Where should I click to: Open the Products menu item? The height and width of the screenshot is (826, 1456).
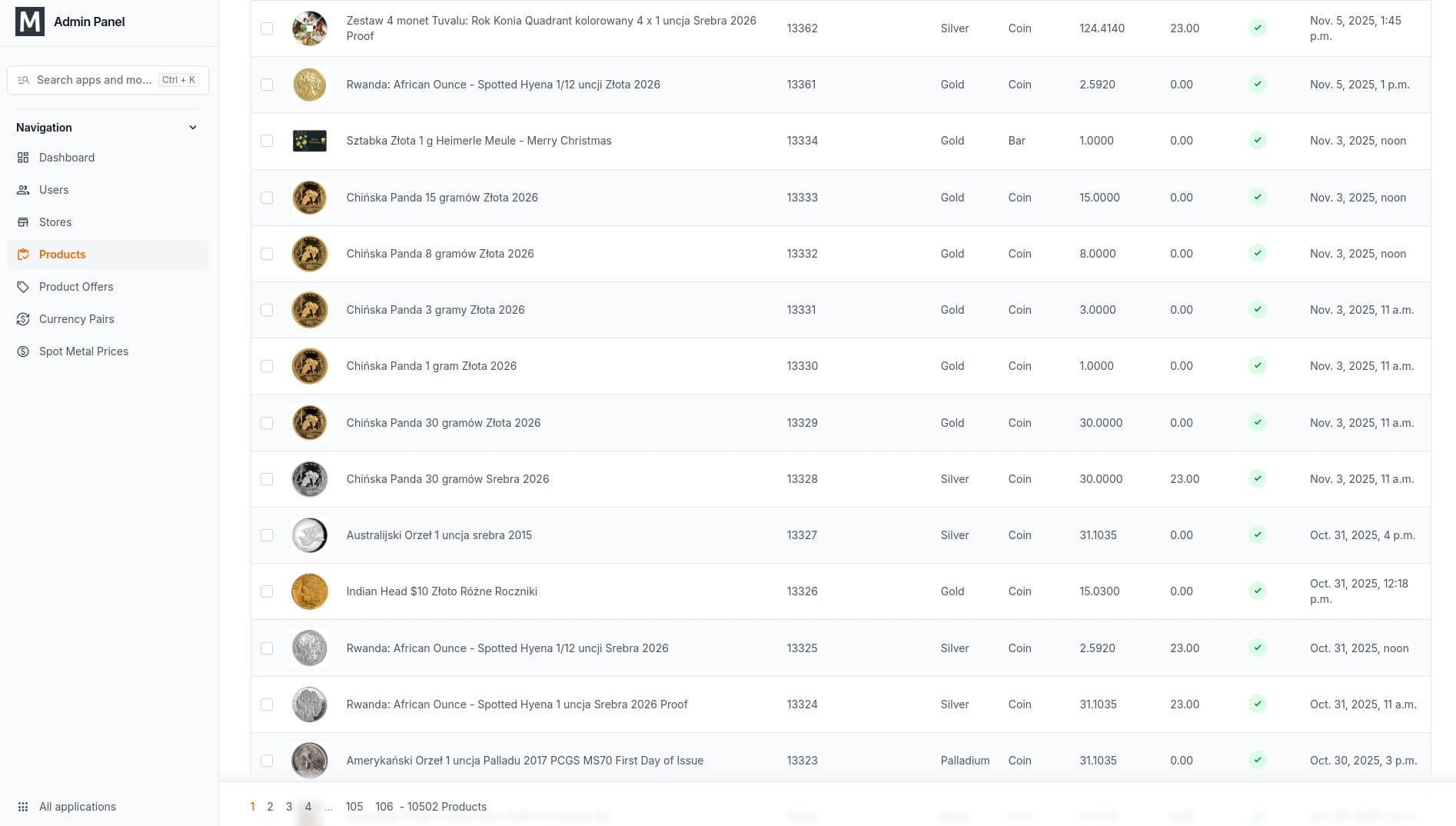pyautogui.click(x=62, y=255)
